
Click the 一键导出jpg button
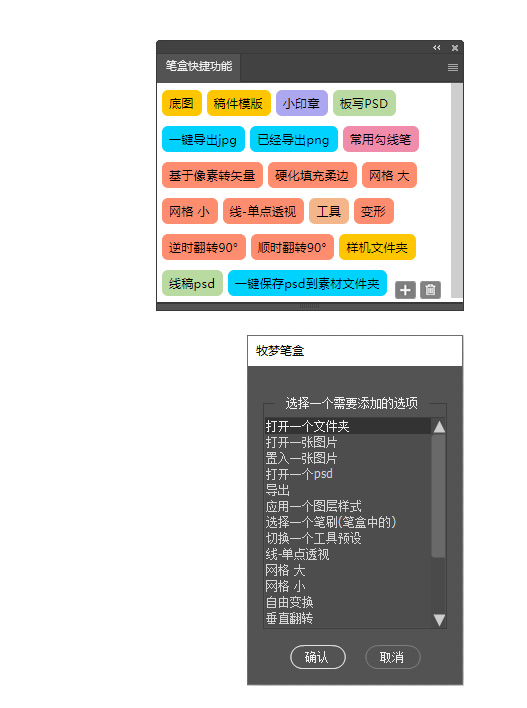point(203,139)
